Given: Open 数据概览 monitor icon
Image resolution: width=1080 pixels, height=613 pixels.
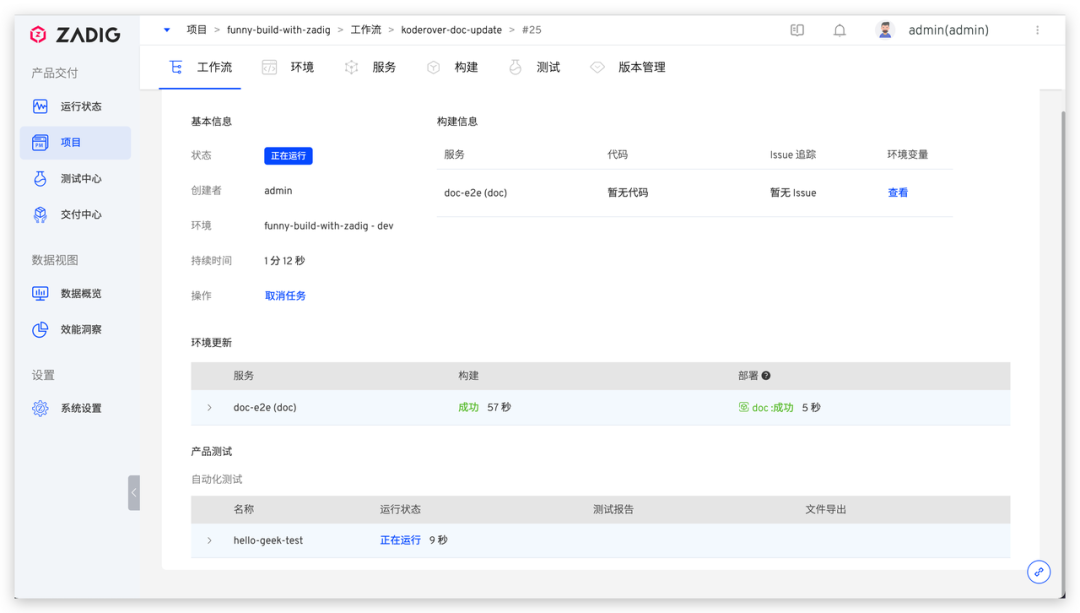Looking at the screenshot, I should pos(40,293).
